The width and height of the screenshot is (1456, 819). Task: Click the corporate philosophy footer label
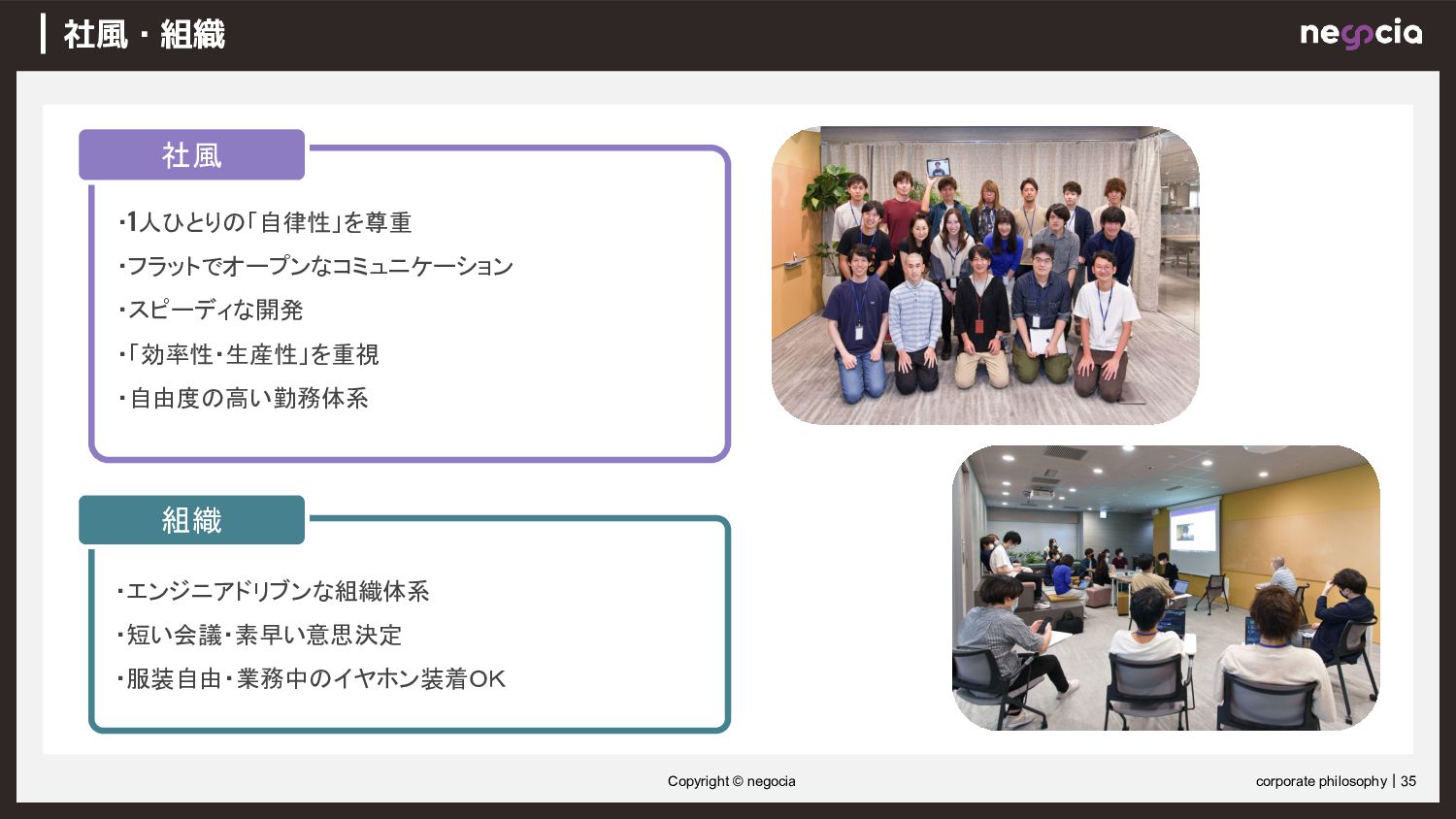point(1321,781)
